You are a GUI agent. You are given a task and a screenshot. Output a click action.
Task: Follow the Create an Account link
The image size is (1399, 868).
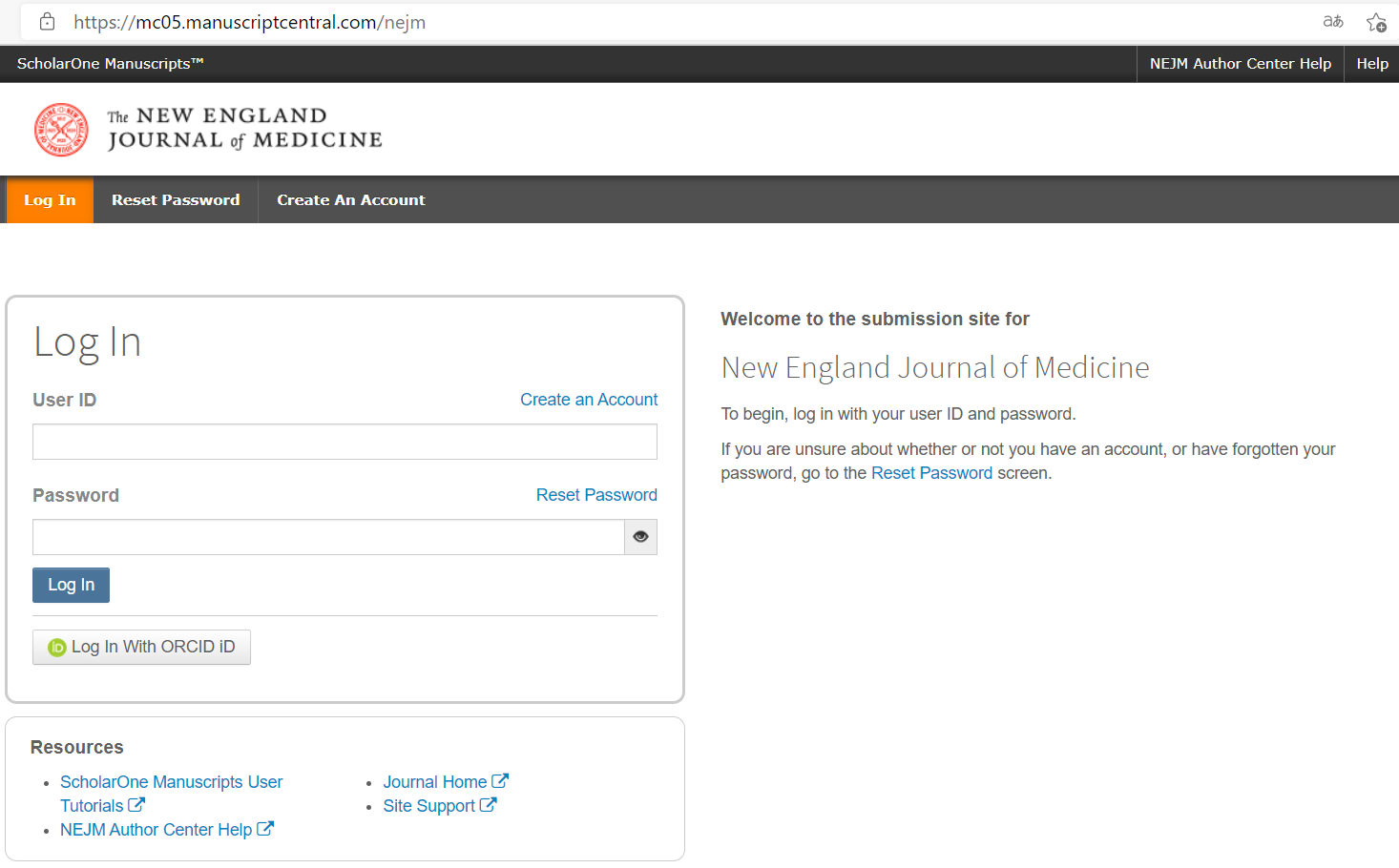(588, 400)
